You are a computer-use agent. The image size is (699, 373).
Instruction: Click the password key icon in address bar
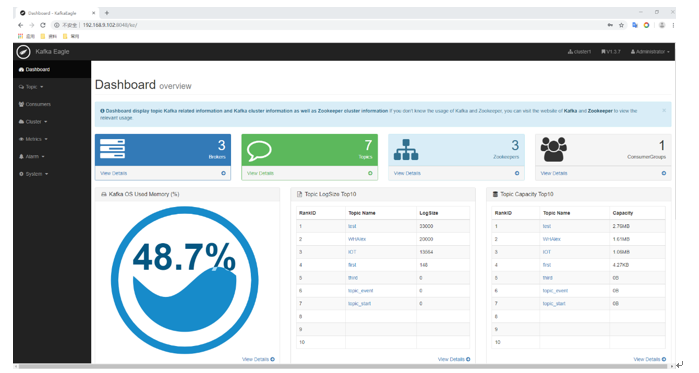point(610,25)
